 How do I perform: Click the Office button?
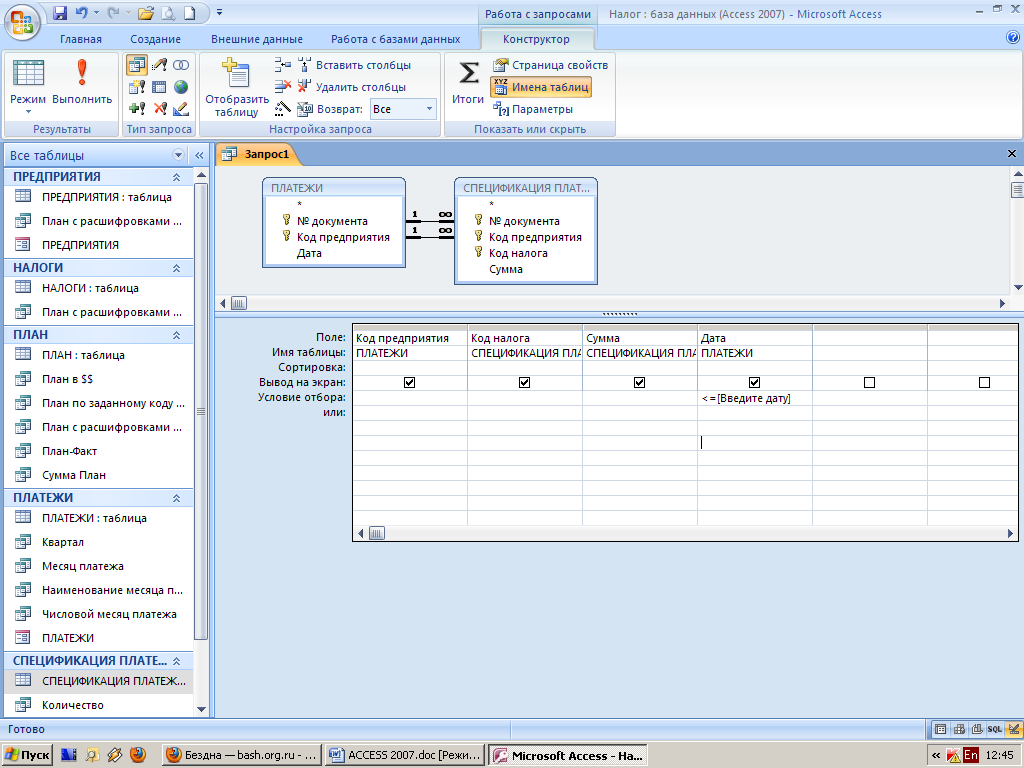pos(22,22)
